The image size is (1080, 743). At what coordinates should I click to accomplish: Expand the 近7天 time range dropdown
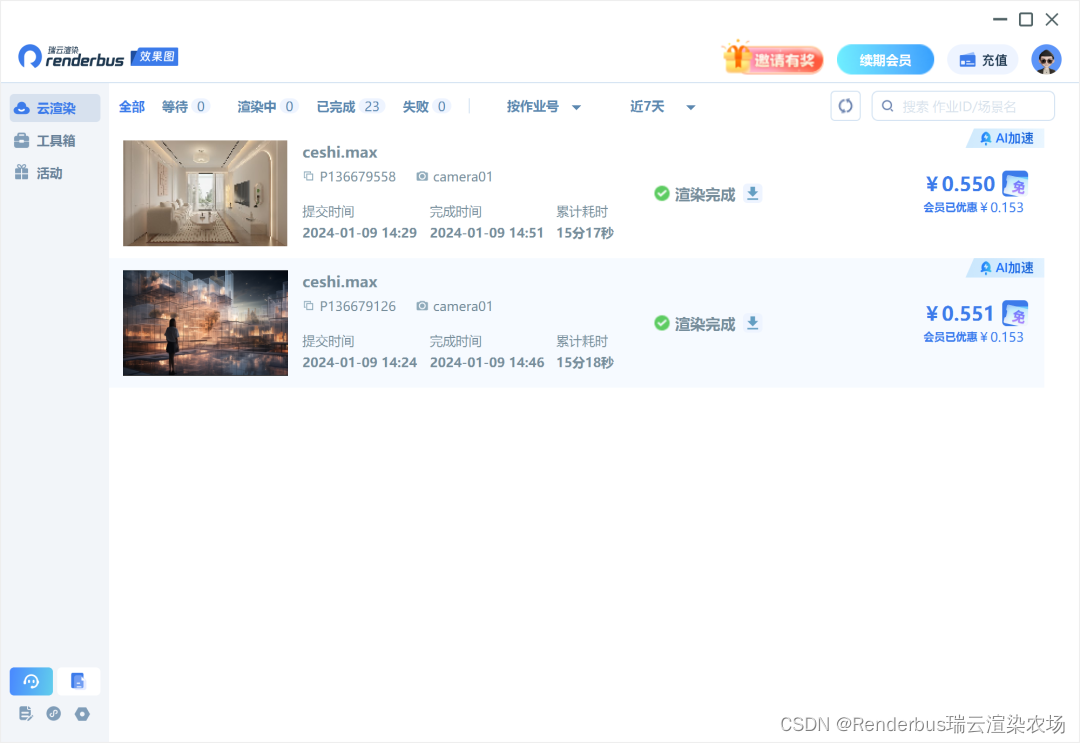[663, 107]
